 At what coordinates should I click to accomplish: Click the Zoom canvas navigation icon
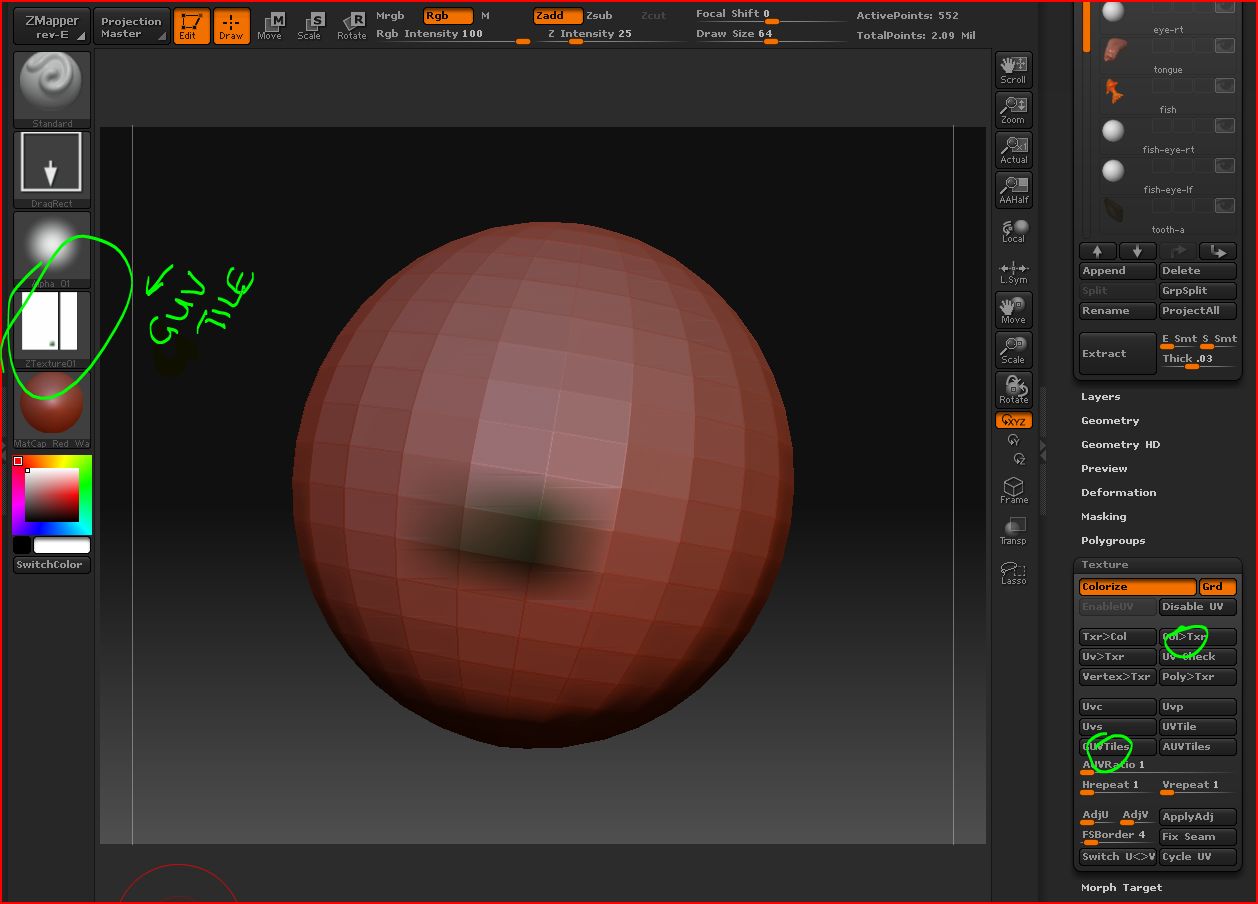click(1013, 110)
